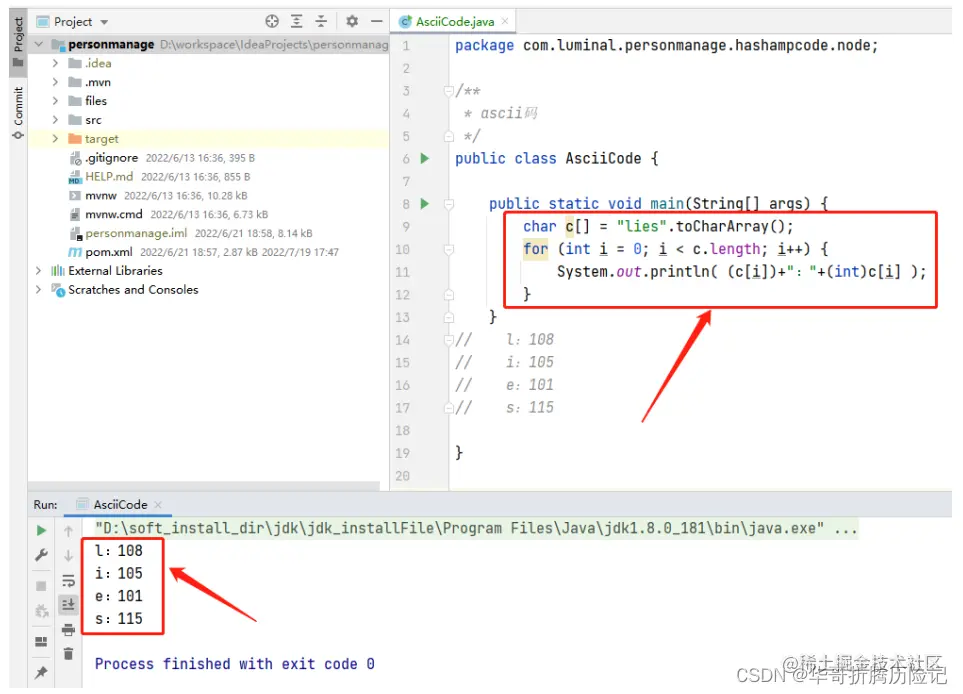
Task: Open the Project tool window side tab
Action: pyautogui.click(x=18, y=42)
